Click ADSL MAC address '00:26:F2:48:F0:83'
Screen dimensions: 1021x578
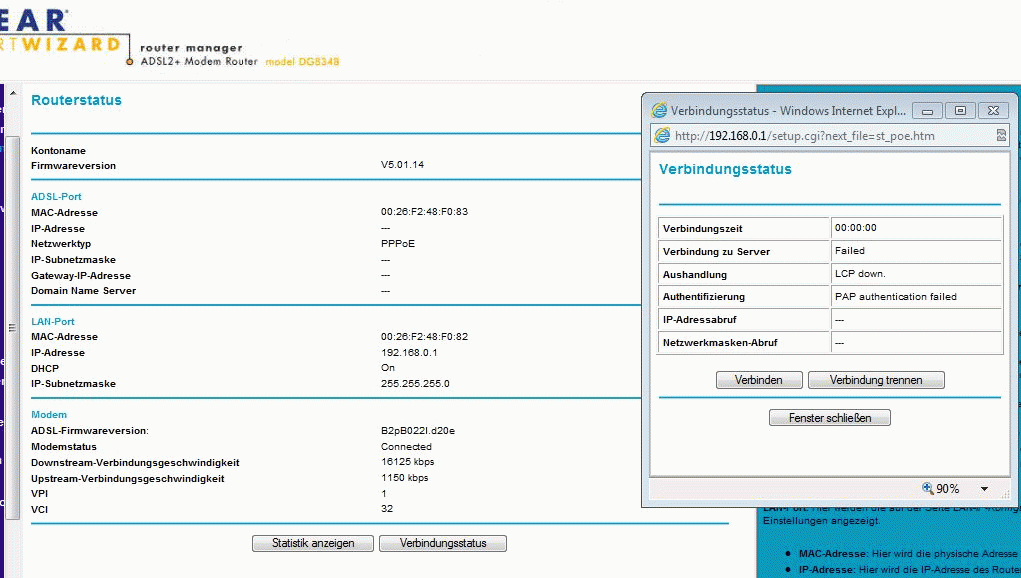point(425,212)
